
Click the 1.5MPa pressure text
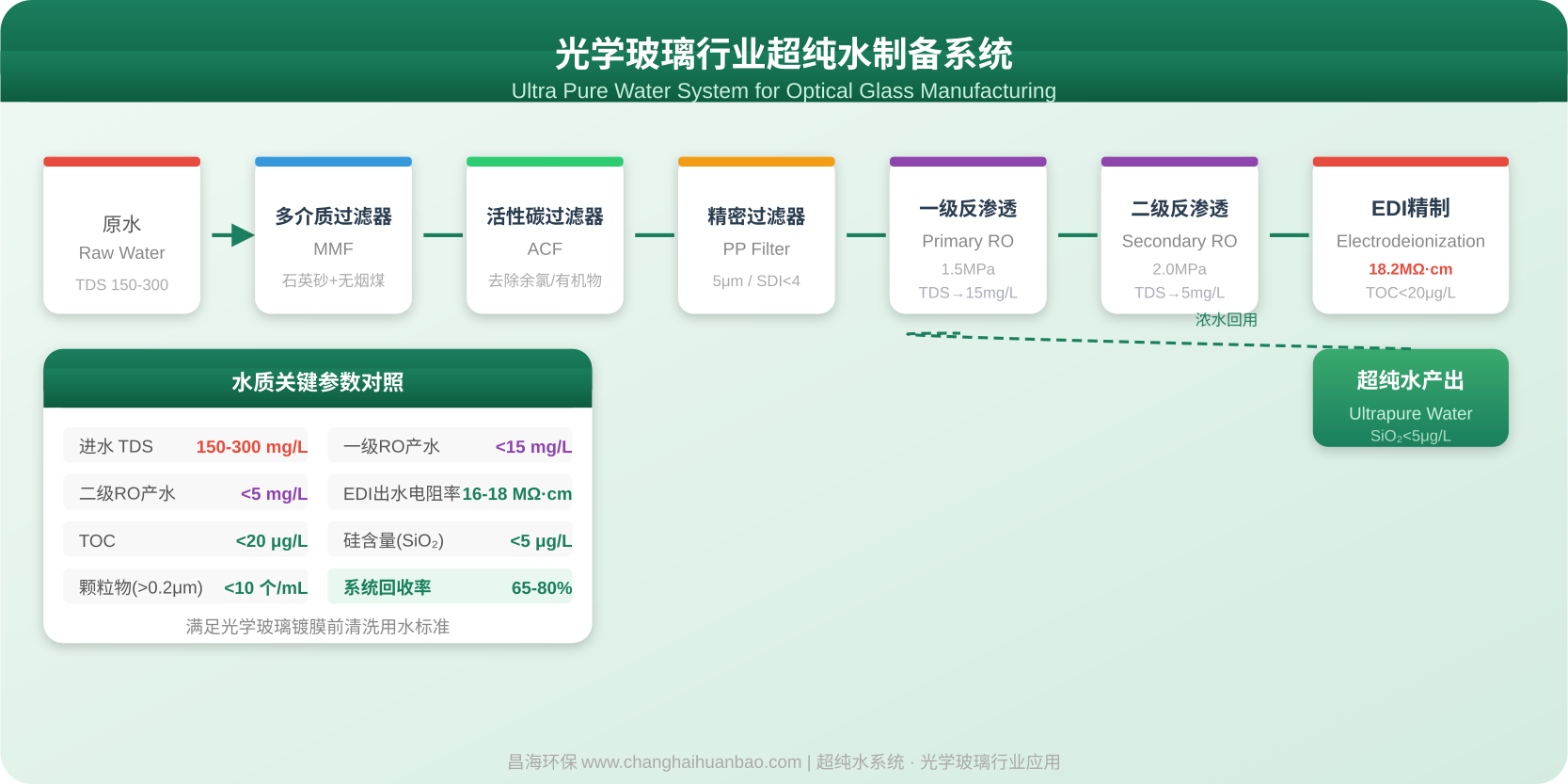pos(968,269)
